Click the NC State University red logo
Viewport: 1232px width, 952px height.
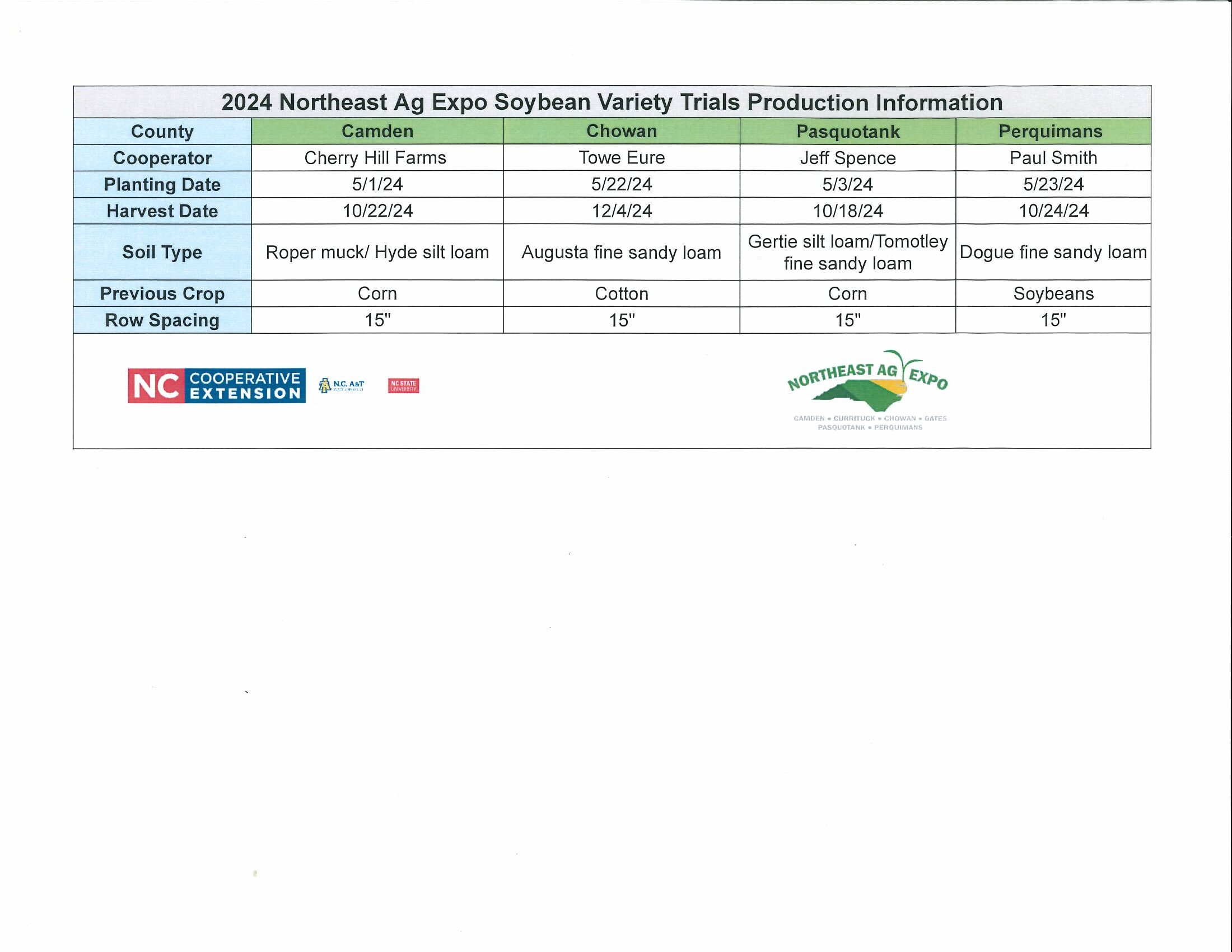point(403,386)
